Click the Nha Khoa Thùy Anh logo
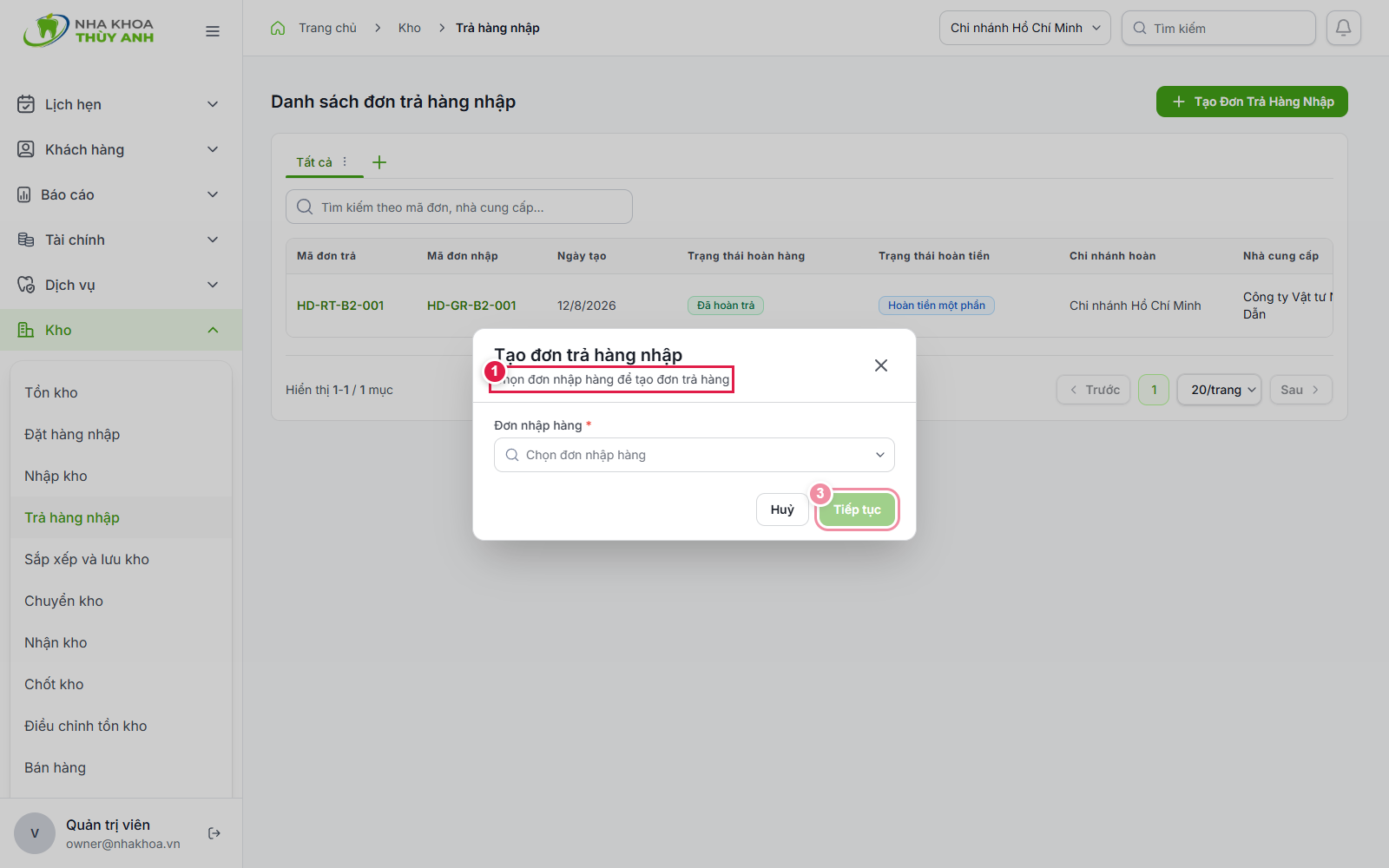This screenshot has height=868, width=1389. [89, 30]
